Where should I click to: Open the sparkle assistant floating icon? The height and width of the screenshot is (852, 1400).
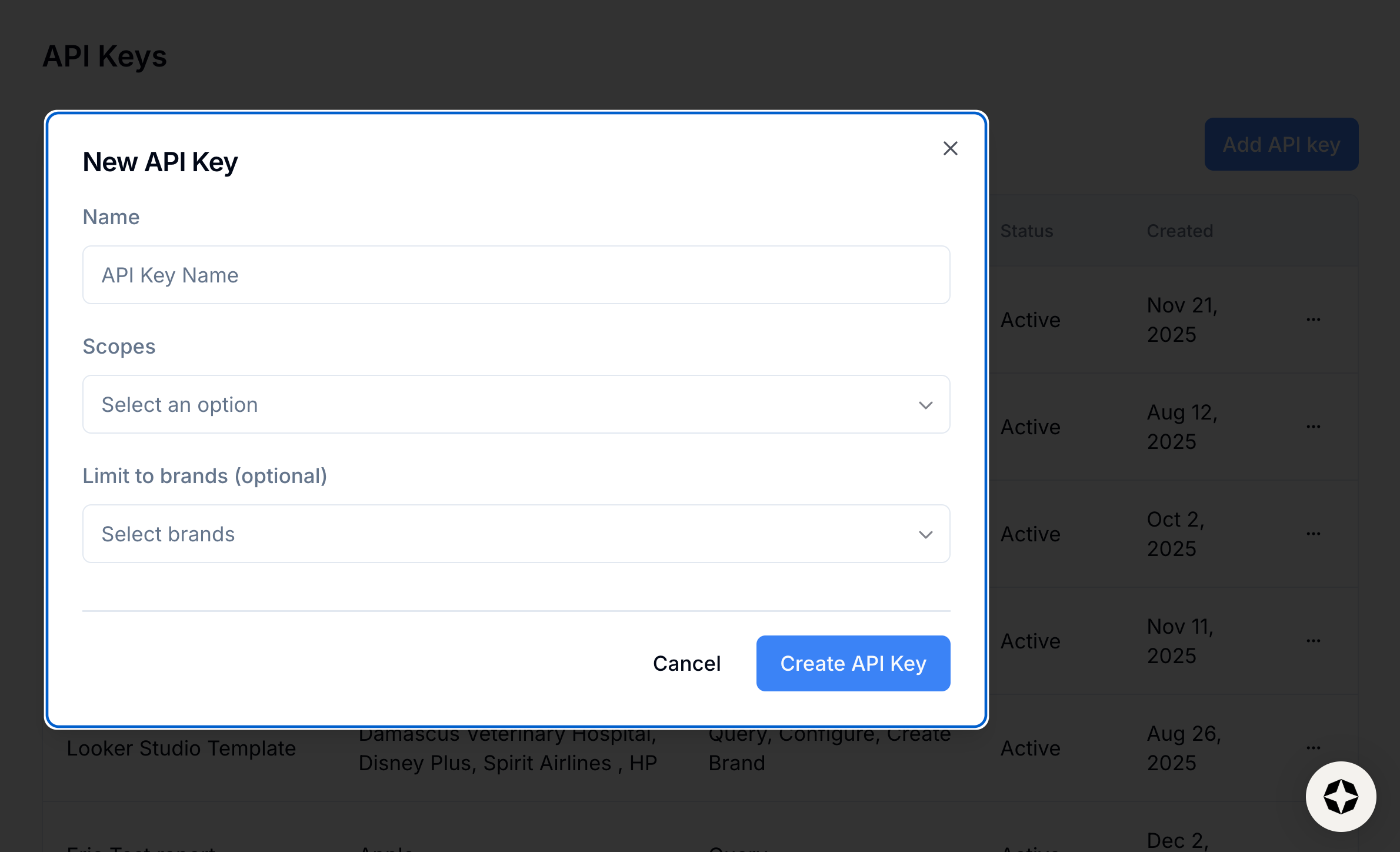1341,796
